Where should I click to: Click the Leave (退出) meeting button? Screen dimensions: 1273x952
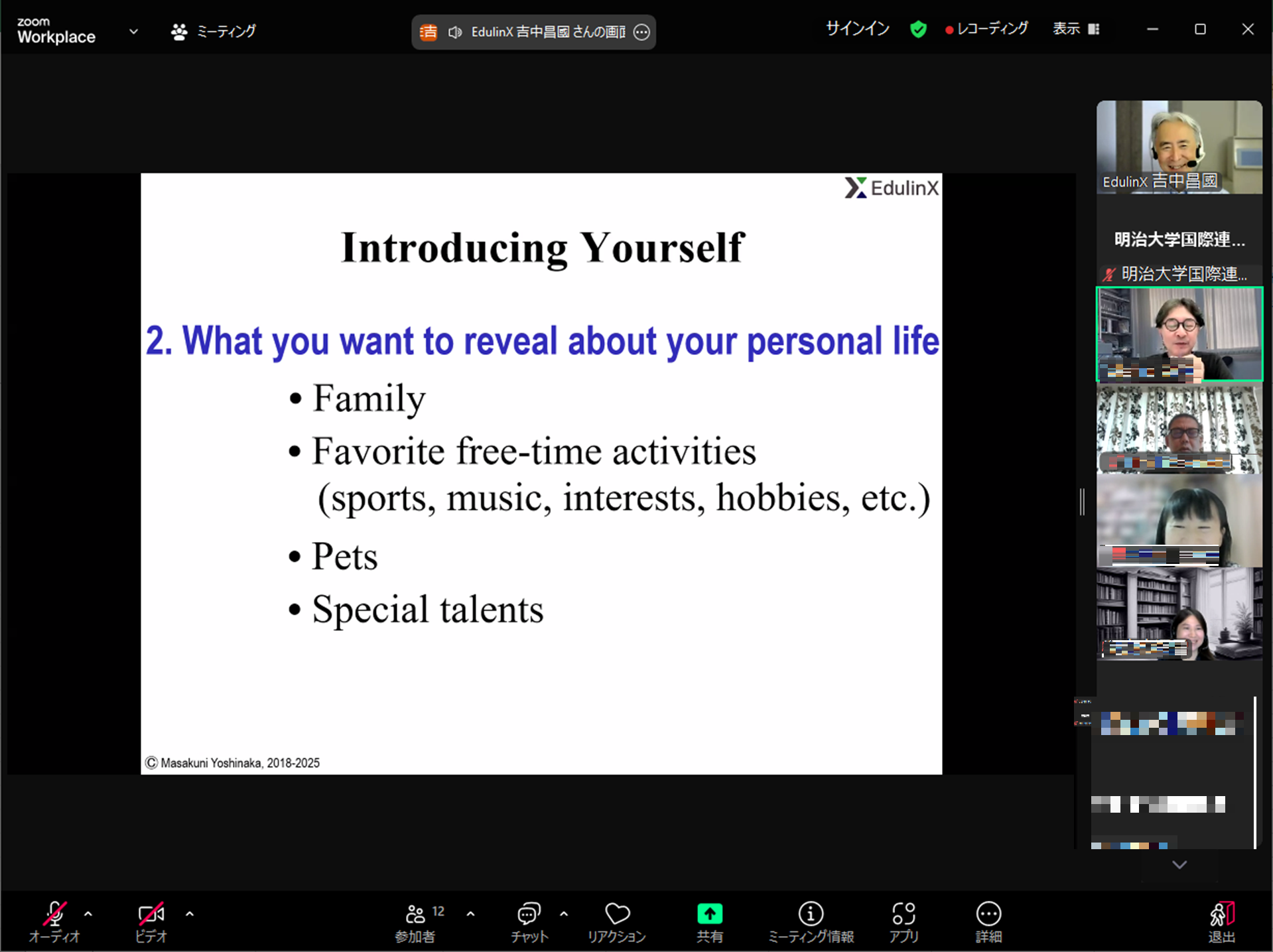point(1221,919)
